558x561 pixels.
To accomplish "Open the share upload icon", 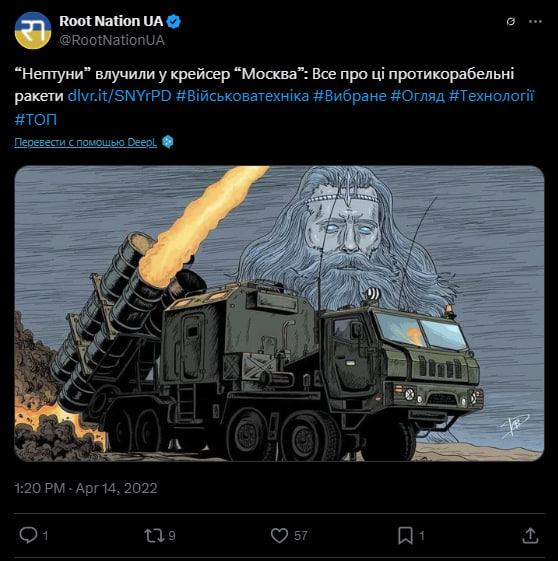I will pyautogui.click(x=530, y=536).
